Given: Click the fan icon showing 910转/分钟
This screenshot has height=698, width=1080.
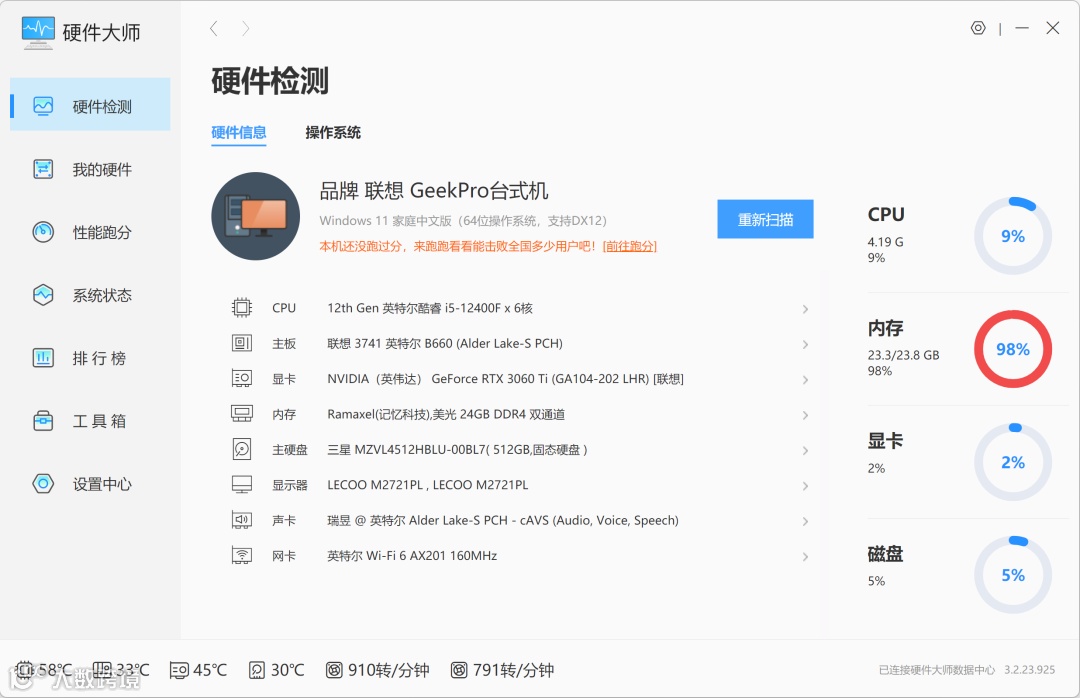Looking at the screenshot, I should click(334, 670).
